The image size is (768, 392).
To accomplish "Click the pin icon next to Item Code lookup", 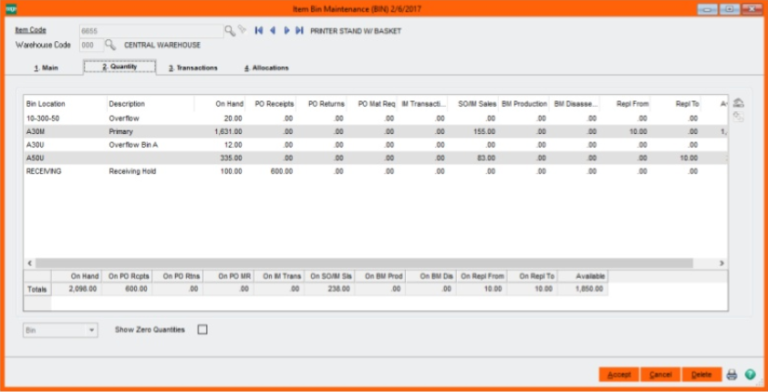I will point(242,30).
